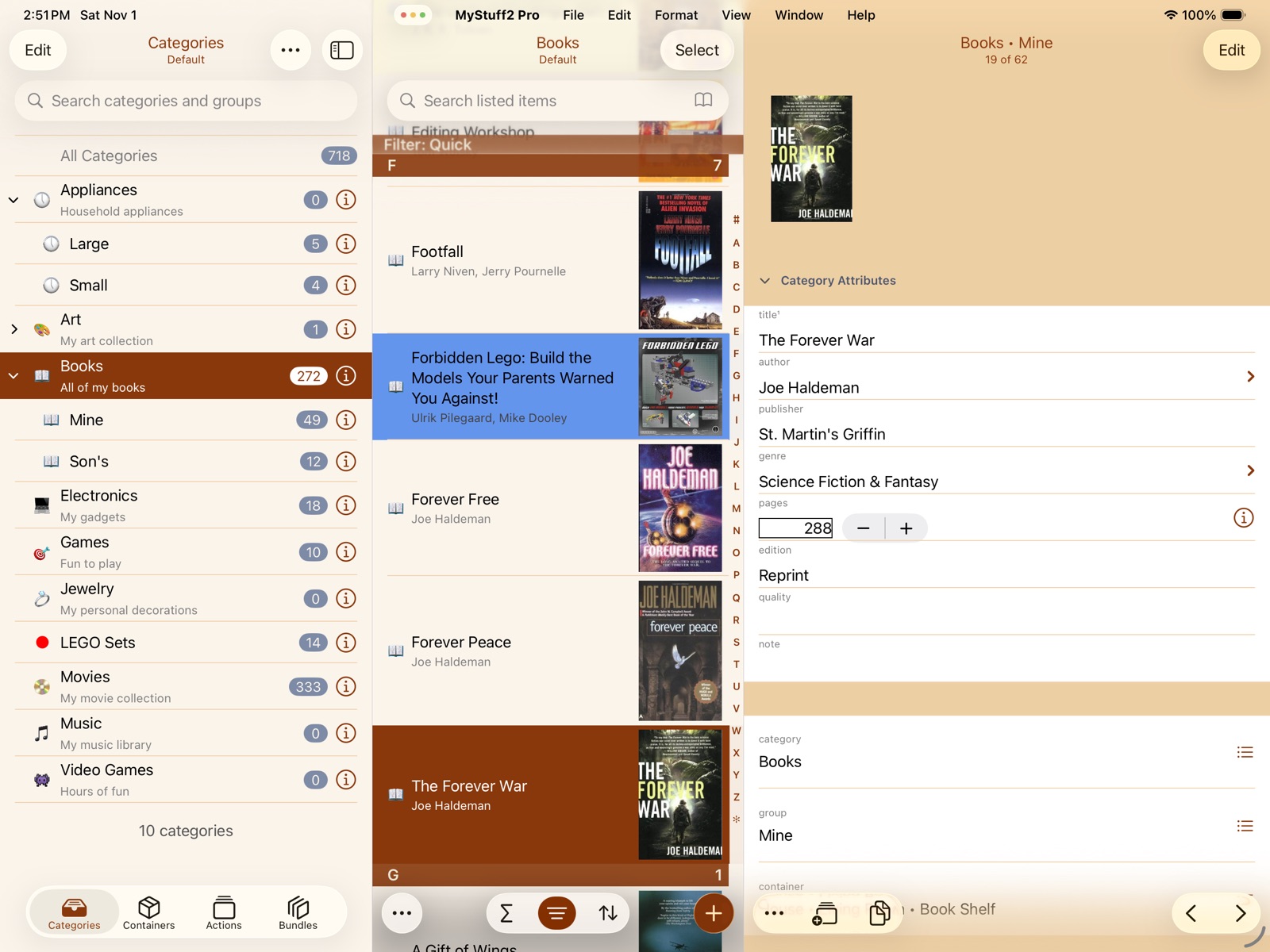Click Edit in Categories pane
This screenshot has width=1270, height=952.
(x=37, y=50)
